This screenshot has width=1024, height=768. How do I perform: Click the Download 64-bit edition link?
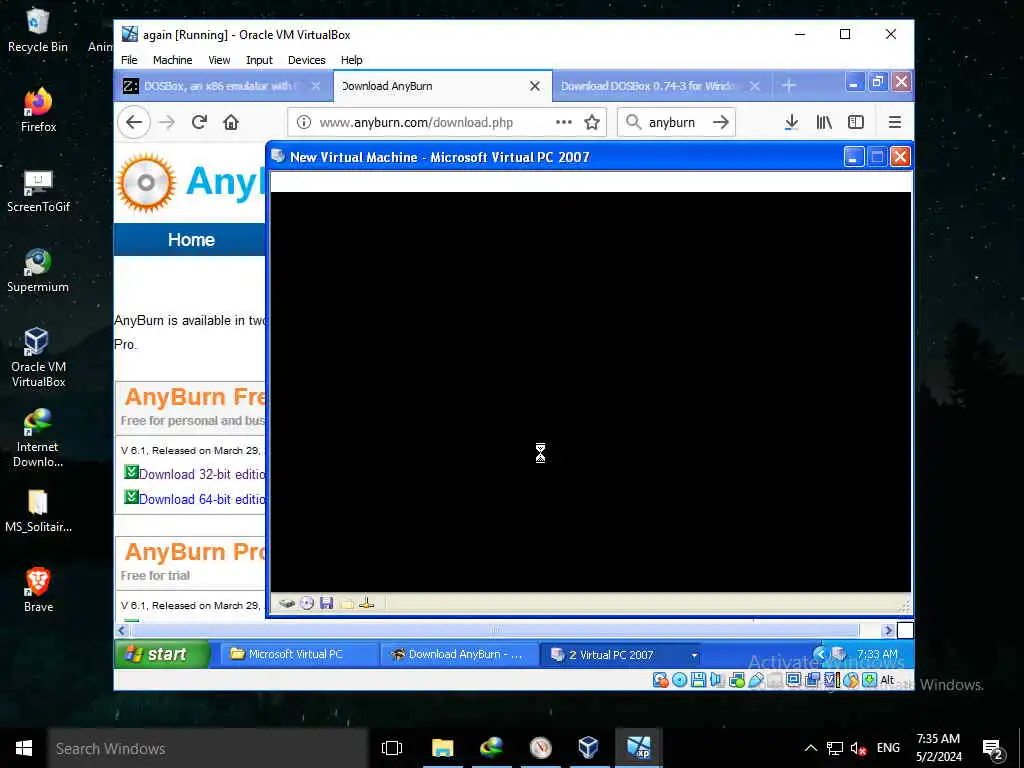point(201,499)
